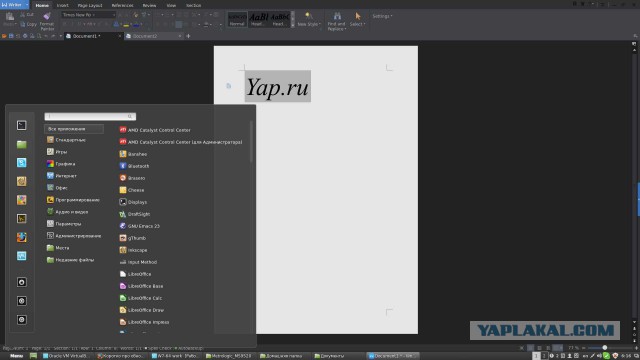Open the terminal from menu favorites
Viewport: 640px width, 360px height.
click(22, 125)
